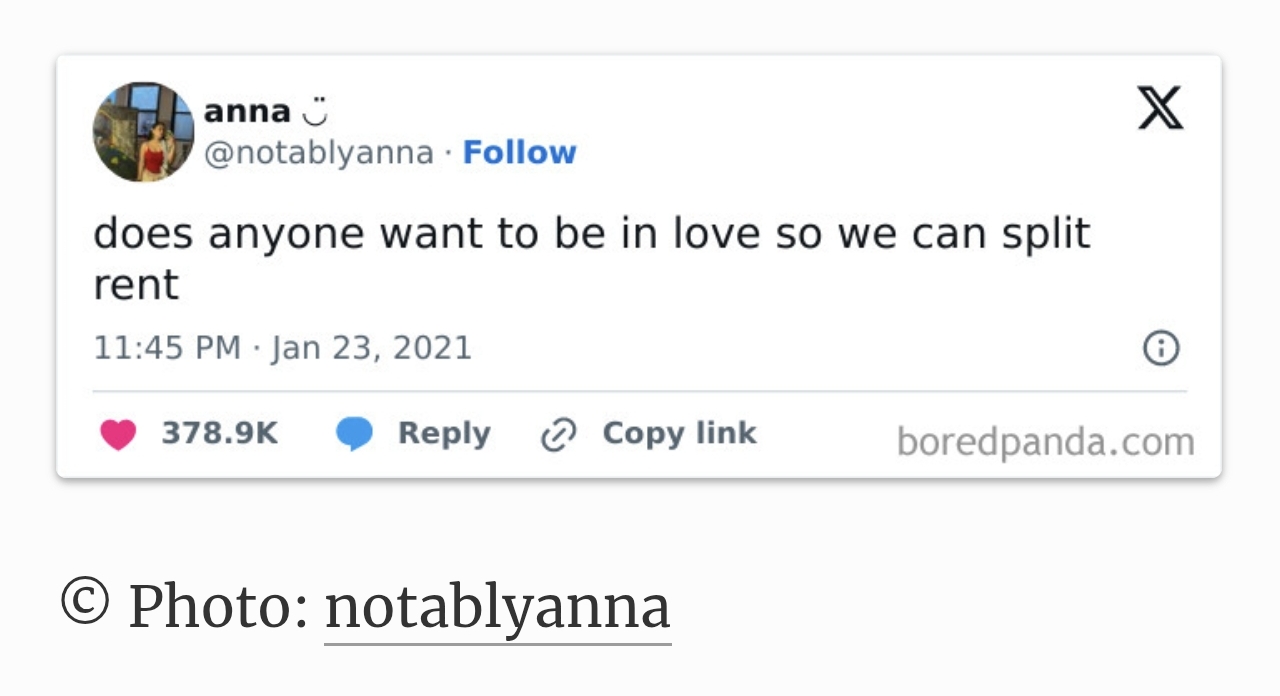The image size is (1280, 696).
Task: Click the chain link copy icon
Action: pyautogui.click(x=558, y=435)
